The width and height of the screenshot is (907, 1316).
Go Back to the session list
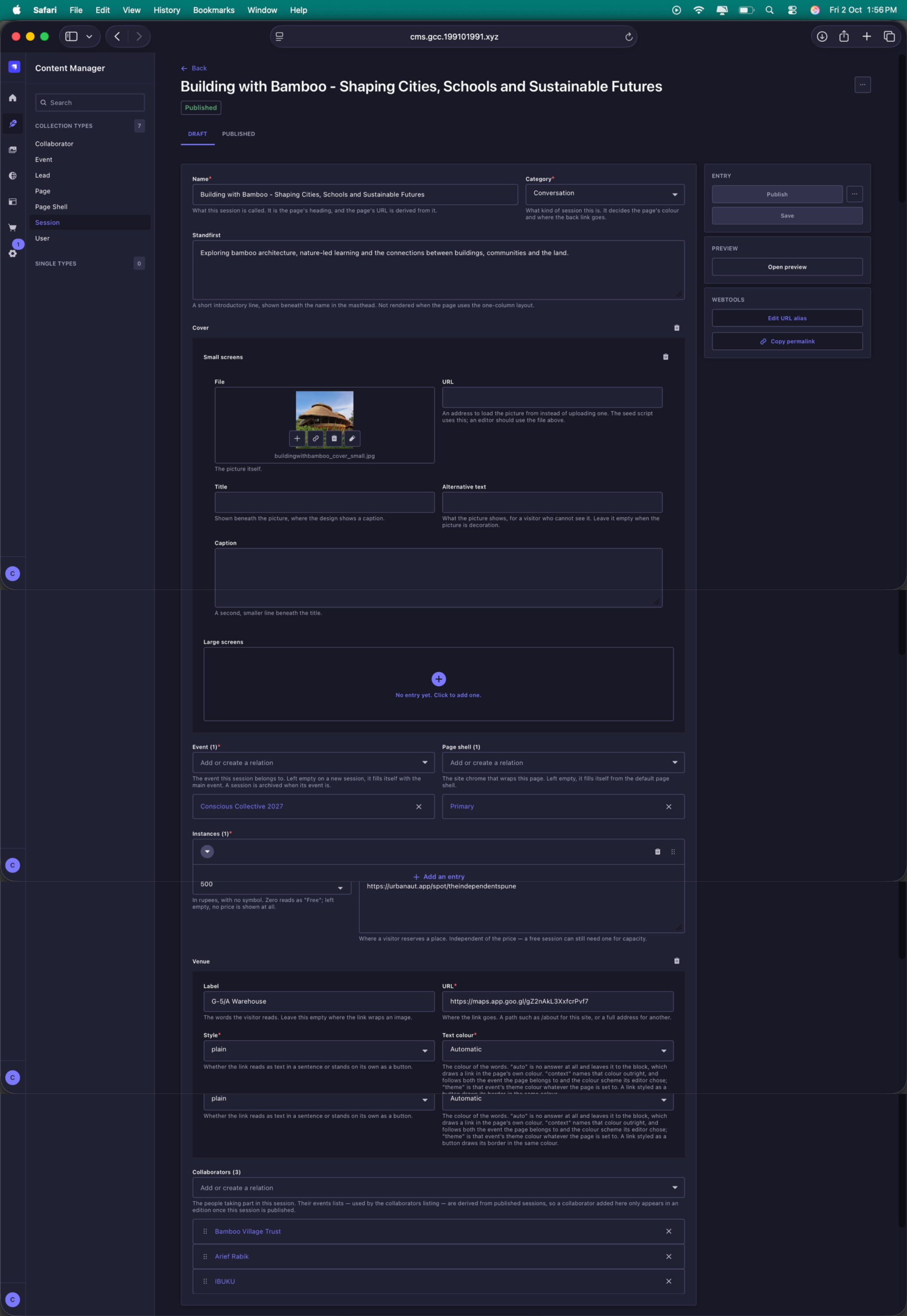(x=194, y=68)
